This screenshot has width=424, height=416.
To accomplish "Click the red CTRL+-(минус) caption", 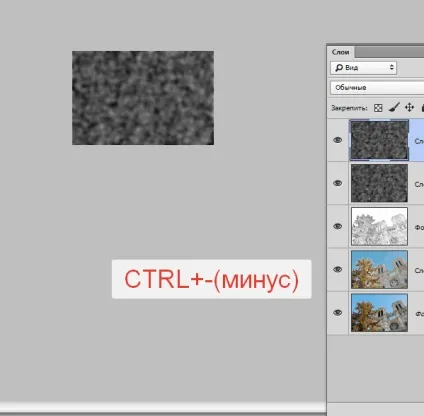I will click(212, 279).
